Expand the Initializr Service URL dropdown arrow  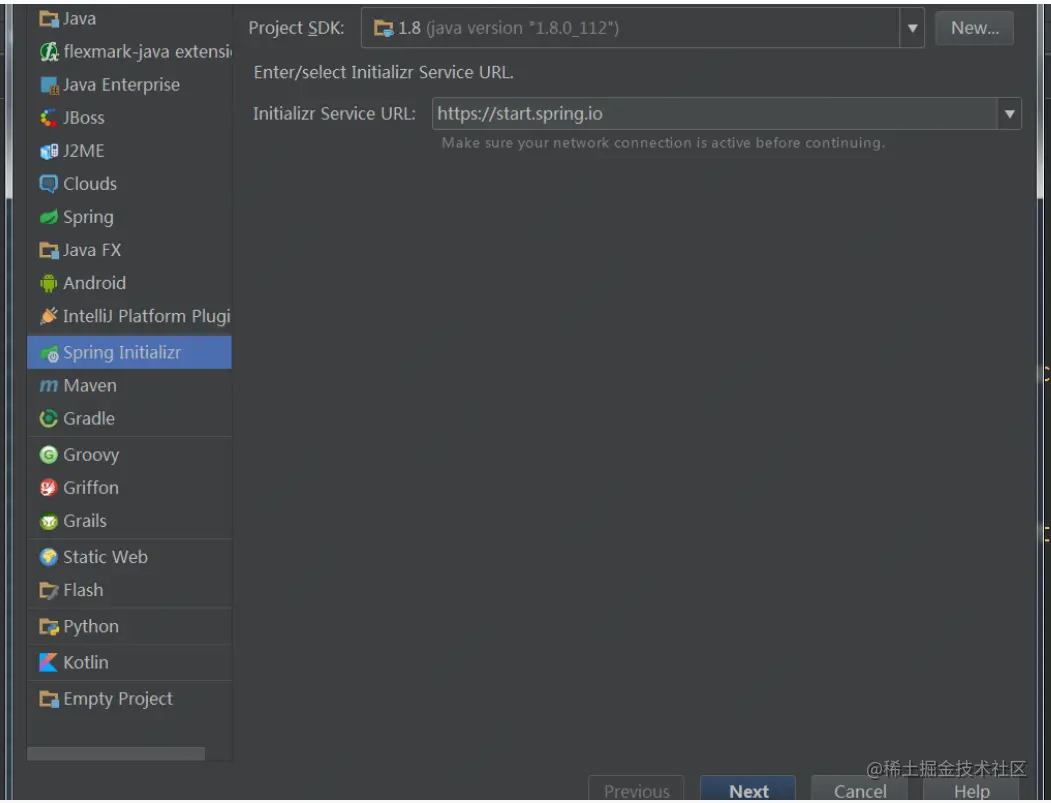[1009, 114]
